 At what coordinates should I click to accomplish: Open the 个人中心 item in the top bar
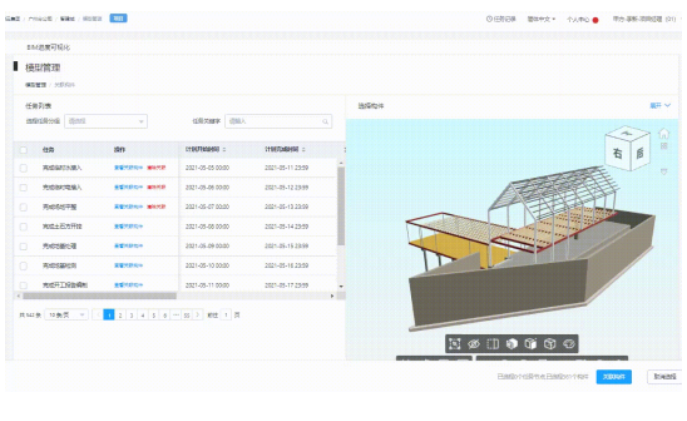click(578, 19)
